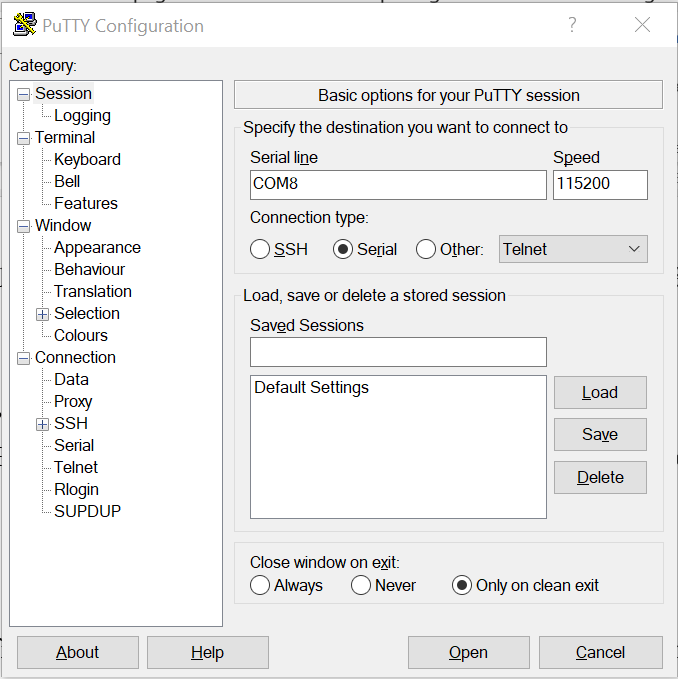Image resolution: width=678 pixels, height=679 pixels.
Task: Open the Translation settings category
Action: click(93, 291)
